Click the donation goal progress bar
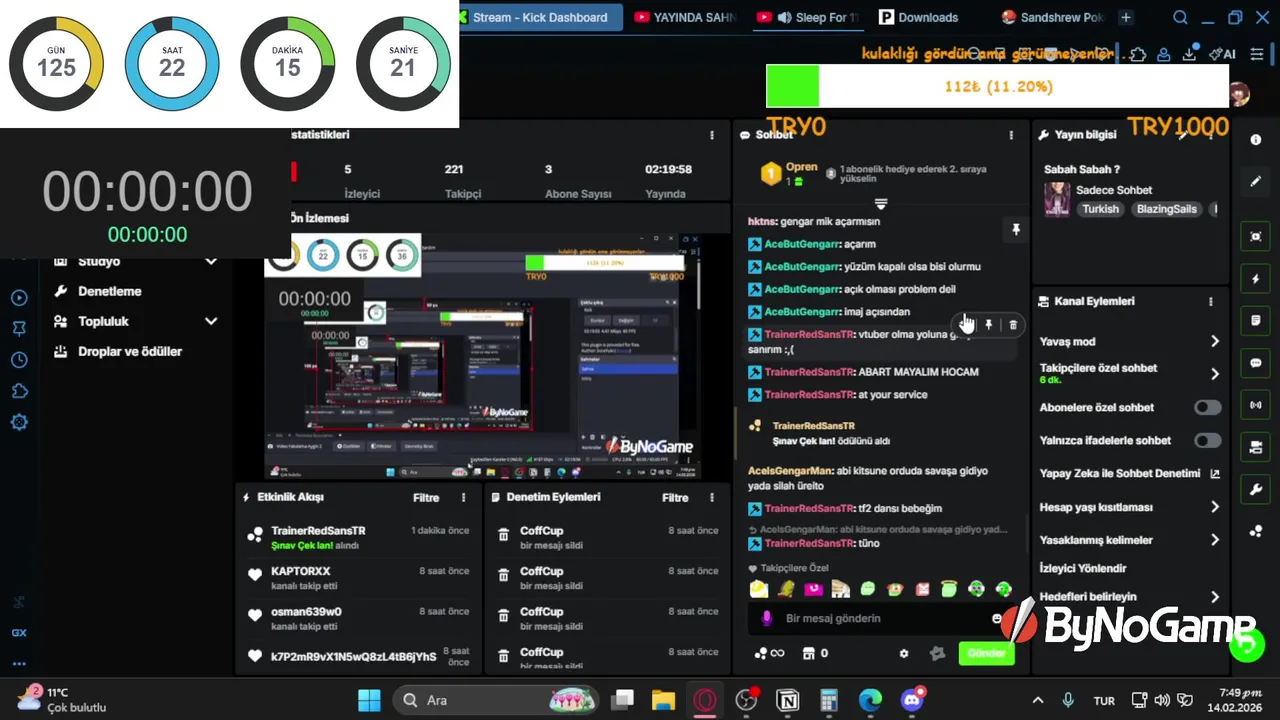 point(997,86)
